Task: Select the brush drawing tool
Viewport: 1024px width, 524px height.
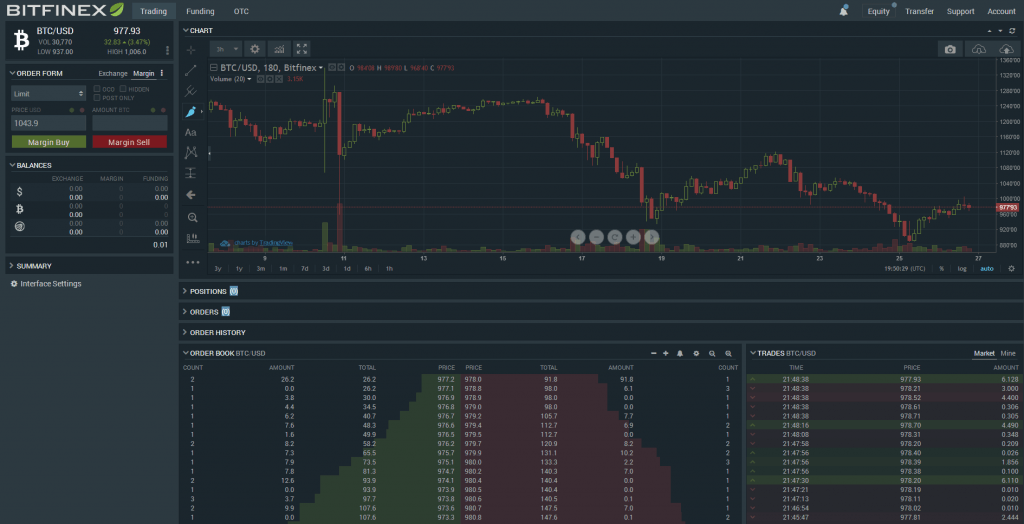Action: [191, 112]
